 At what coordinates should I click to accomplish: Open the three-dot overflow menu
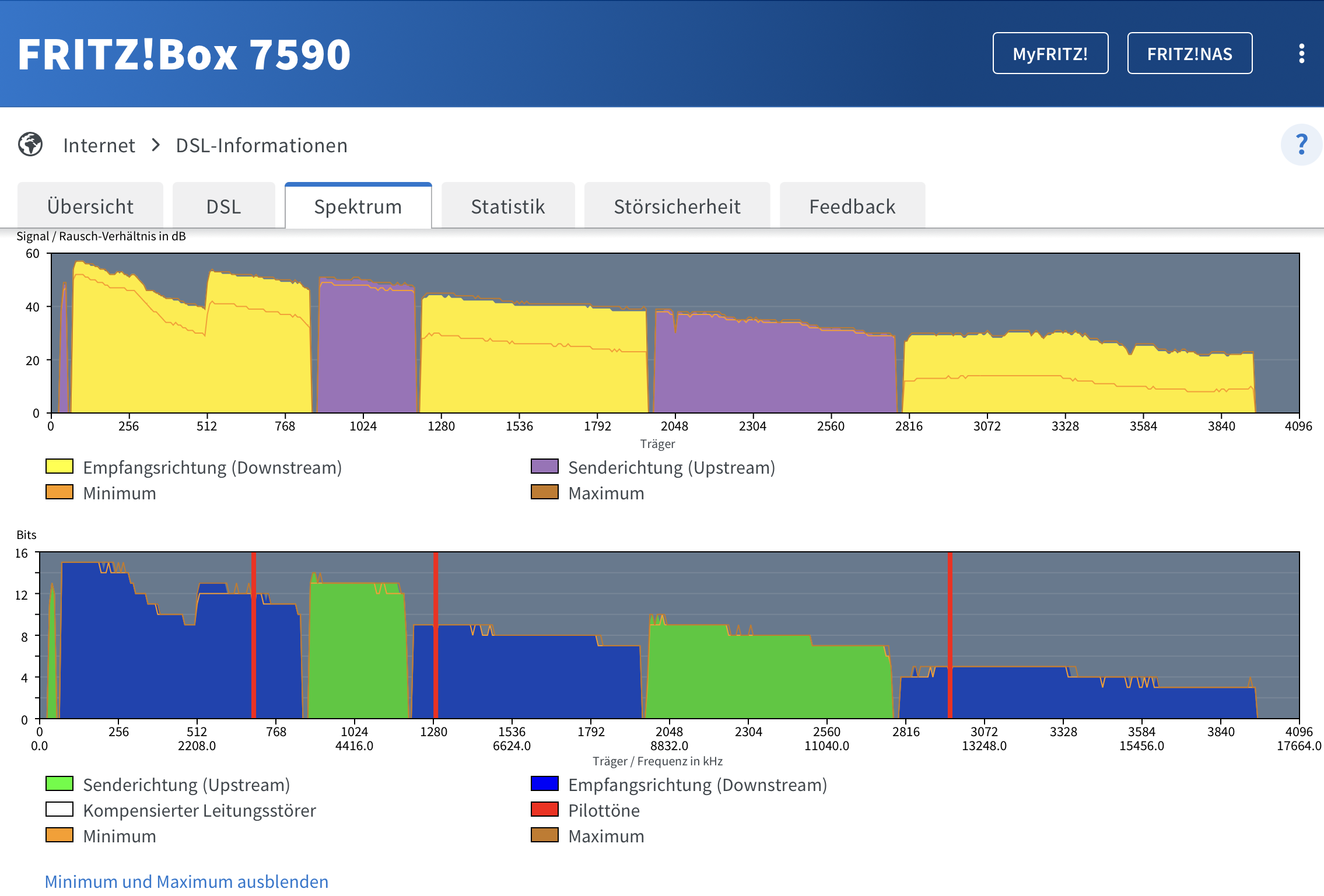1301,54
